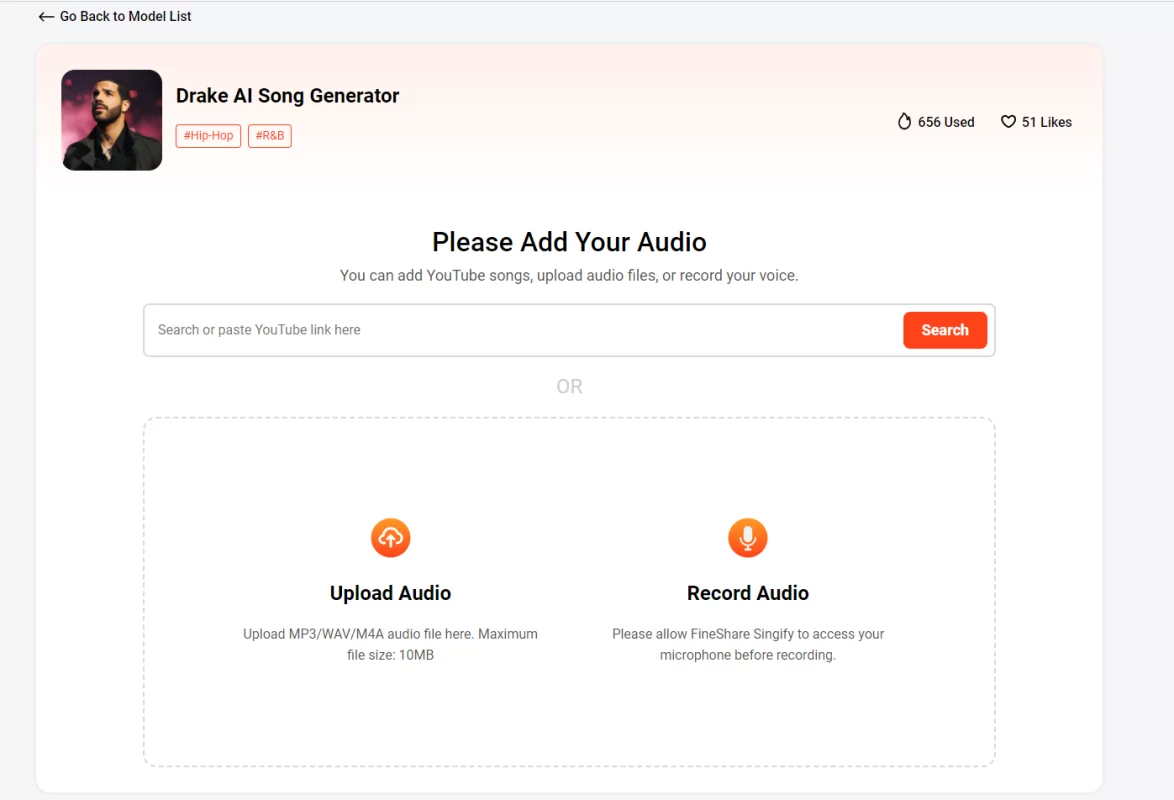The image size is (1174, 800).
Task: Click the Upload Audio cloud icon
Action: [x=390, y=538]
